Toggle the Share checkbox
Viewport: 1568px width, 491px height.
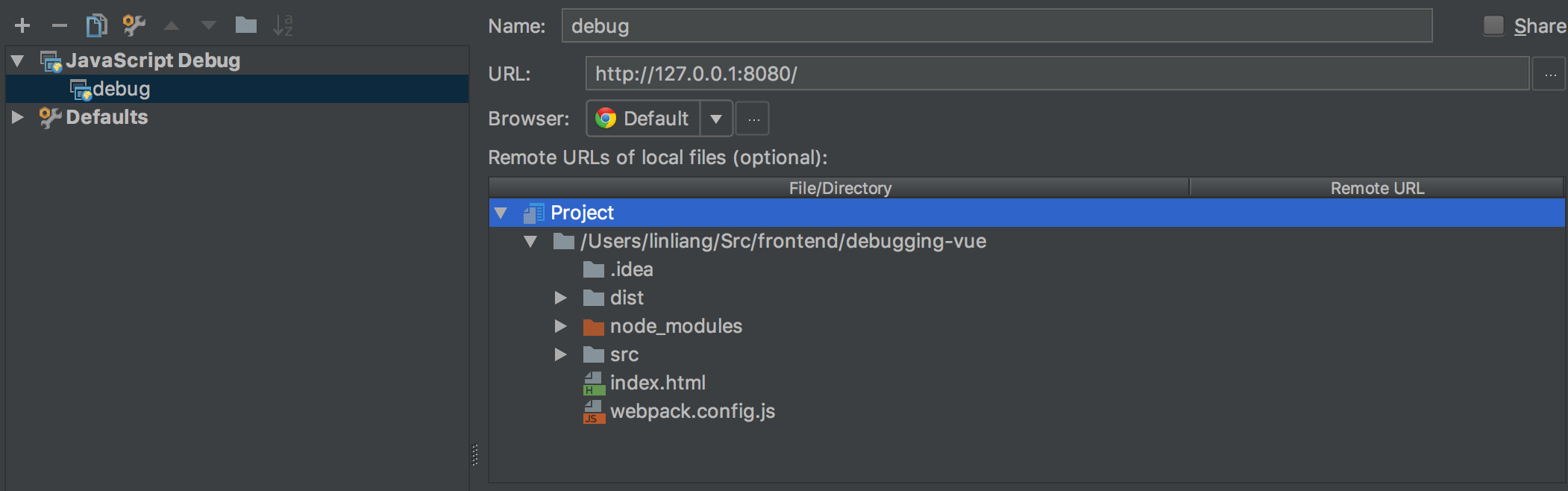pos(1493,26)
